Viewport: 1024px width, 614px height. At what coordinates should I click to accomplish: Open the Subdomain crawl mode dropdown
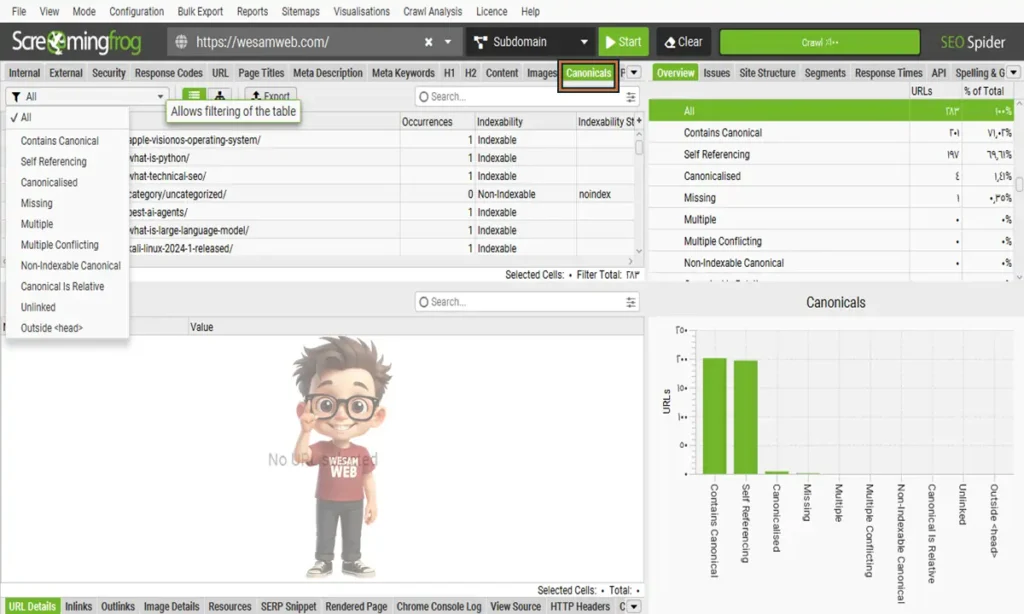530,42
